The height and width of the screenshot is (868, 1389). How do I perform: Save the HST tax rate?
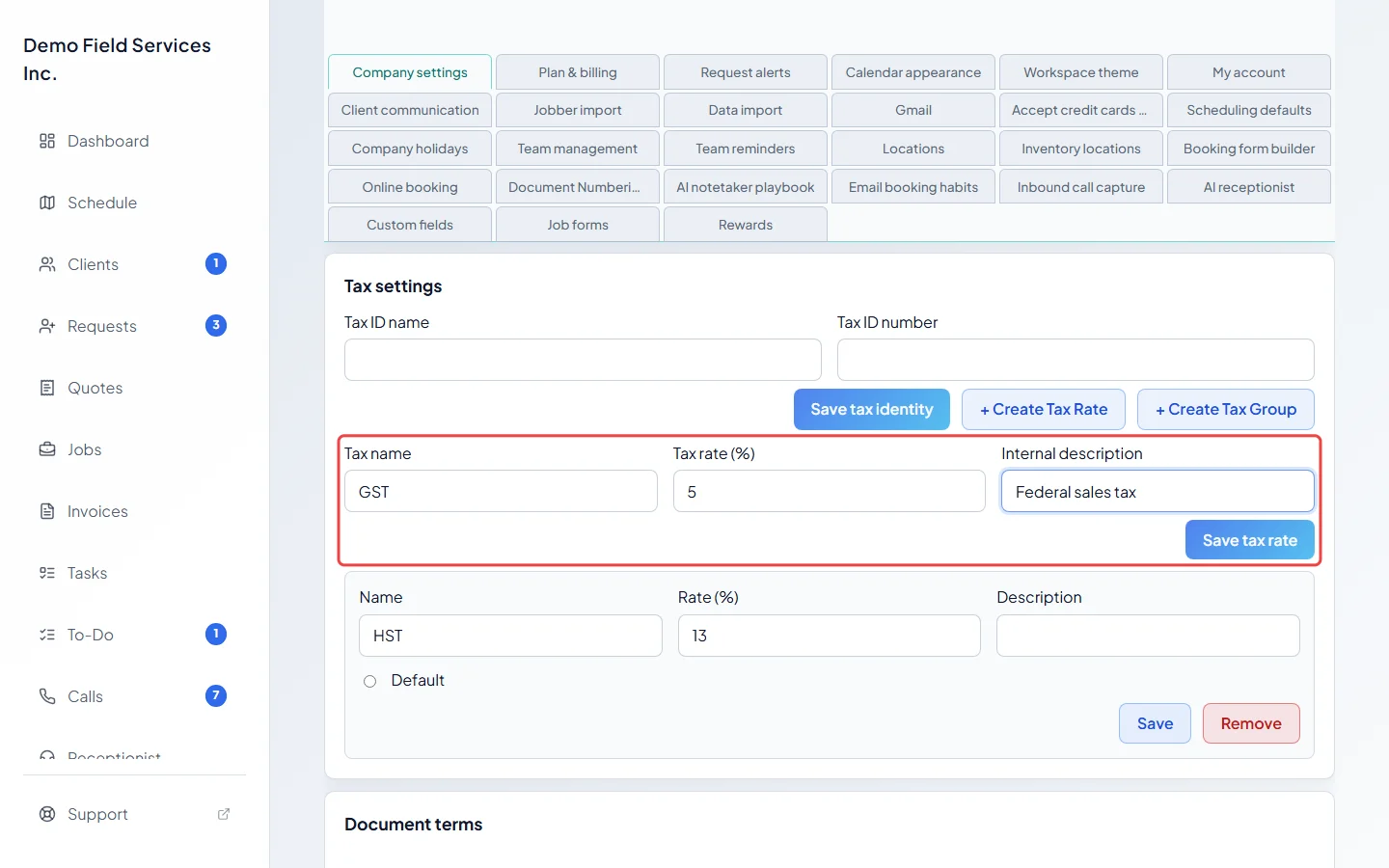tap(1155, 723)
